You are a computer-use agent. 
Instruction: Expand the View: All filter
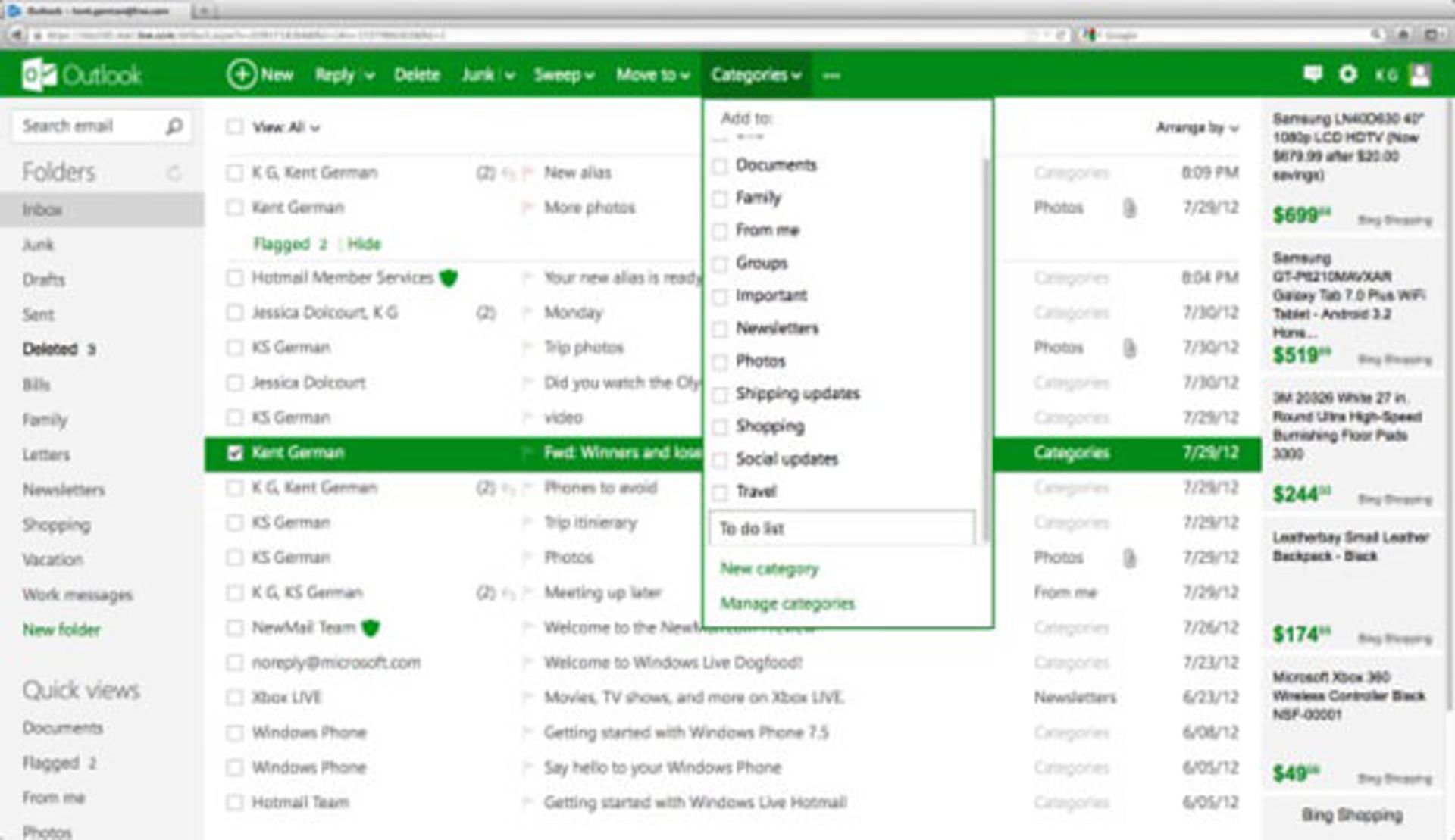coord(286,127)
